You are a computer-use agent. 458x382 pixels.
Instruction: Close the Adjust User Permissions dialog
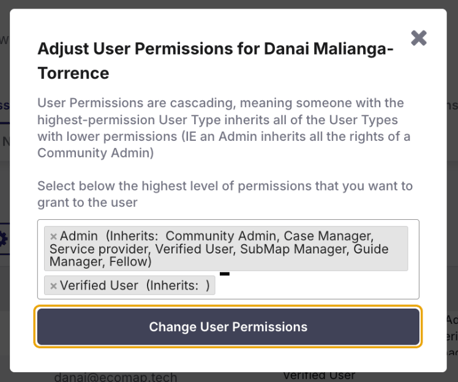point(419,38)
